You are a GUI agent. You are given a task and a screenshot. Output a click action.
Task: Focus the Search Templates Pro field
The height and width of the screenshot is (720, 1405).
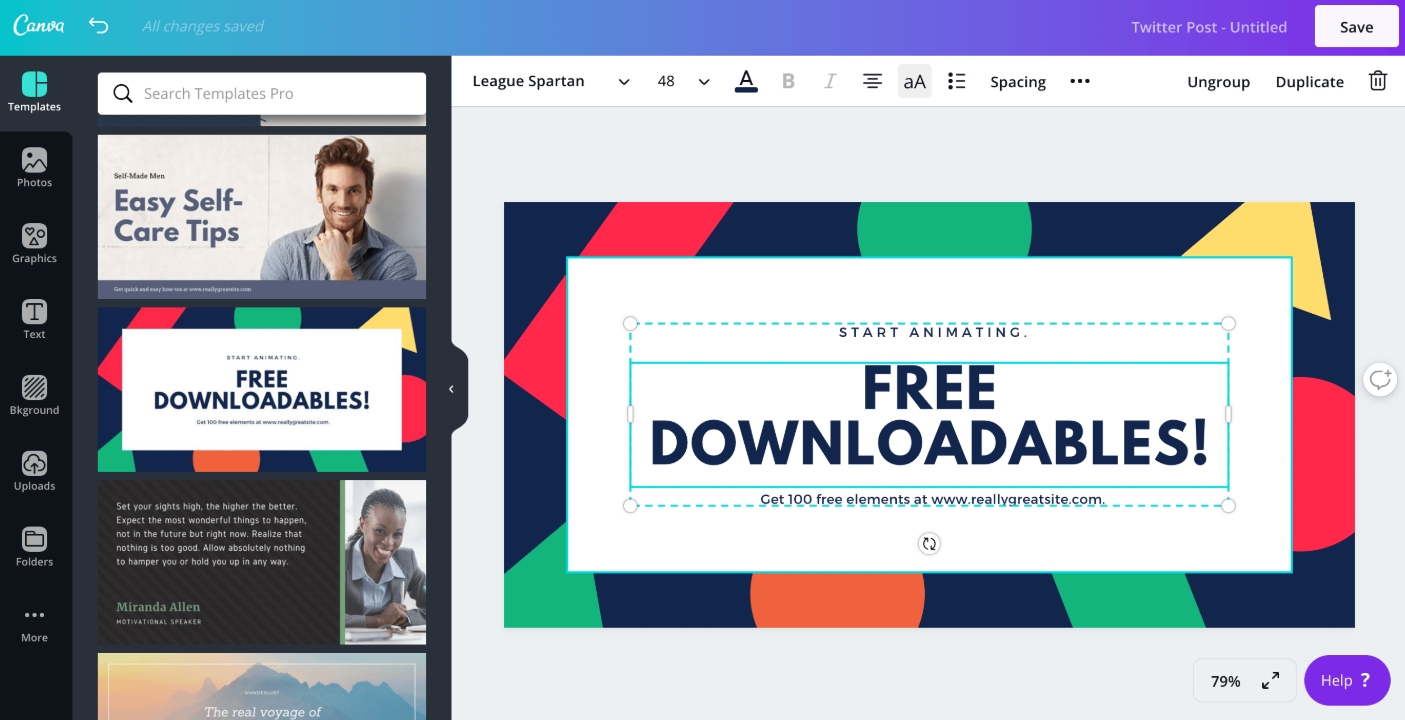(262, 93)
